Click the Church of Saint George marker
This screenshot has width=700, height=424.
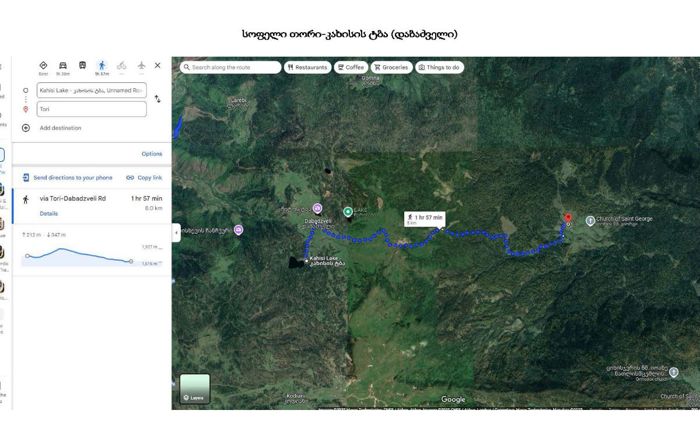click(590, 220)
